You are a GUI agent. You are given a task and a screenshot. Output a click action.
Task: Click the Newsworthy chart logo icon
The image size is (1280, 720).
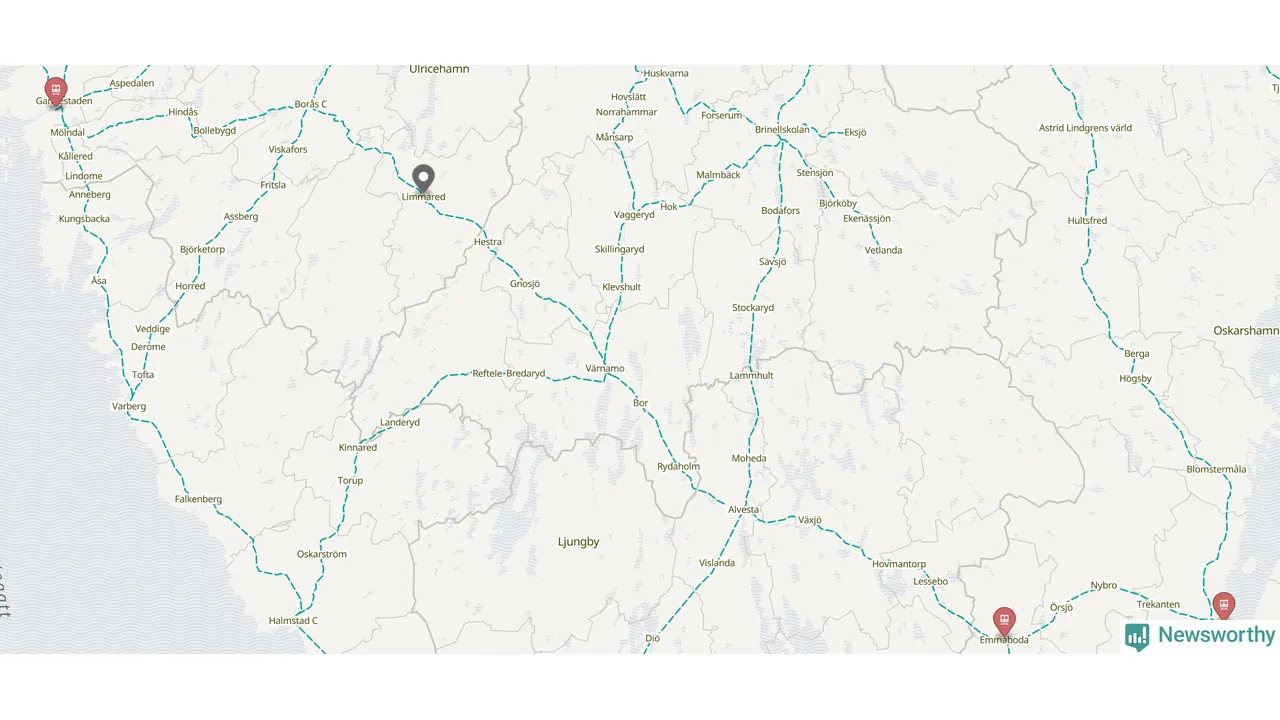[x=1137, y=637]
